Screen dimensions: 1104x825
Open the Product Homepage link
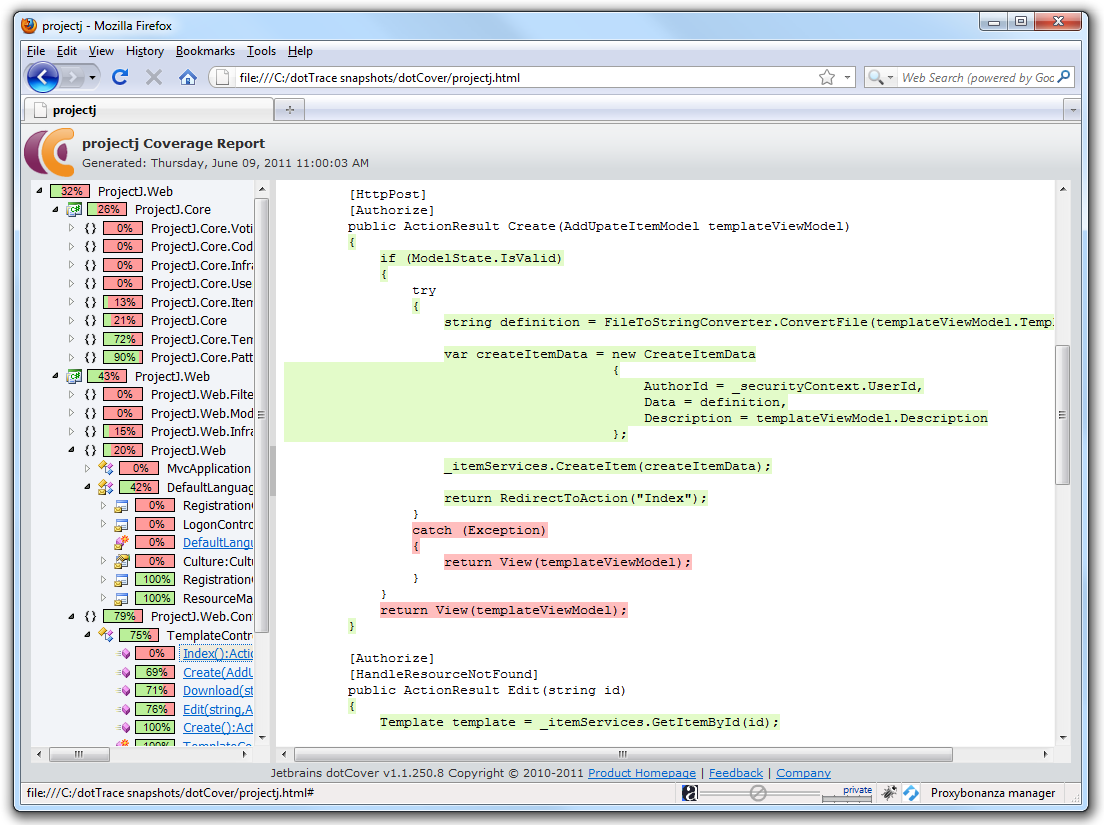click(x=641, y=773)
